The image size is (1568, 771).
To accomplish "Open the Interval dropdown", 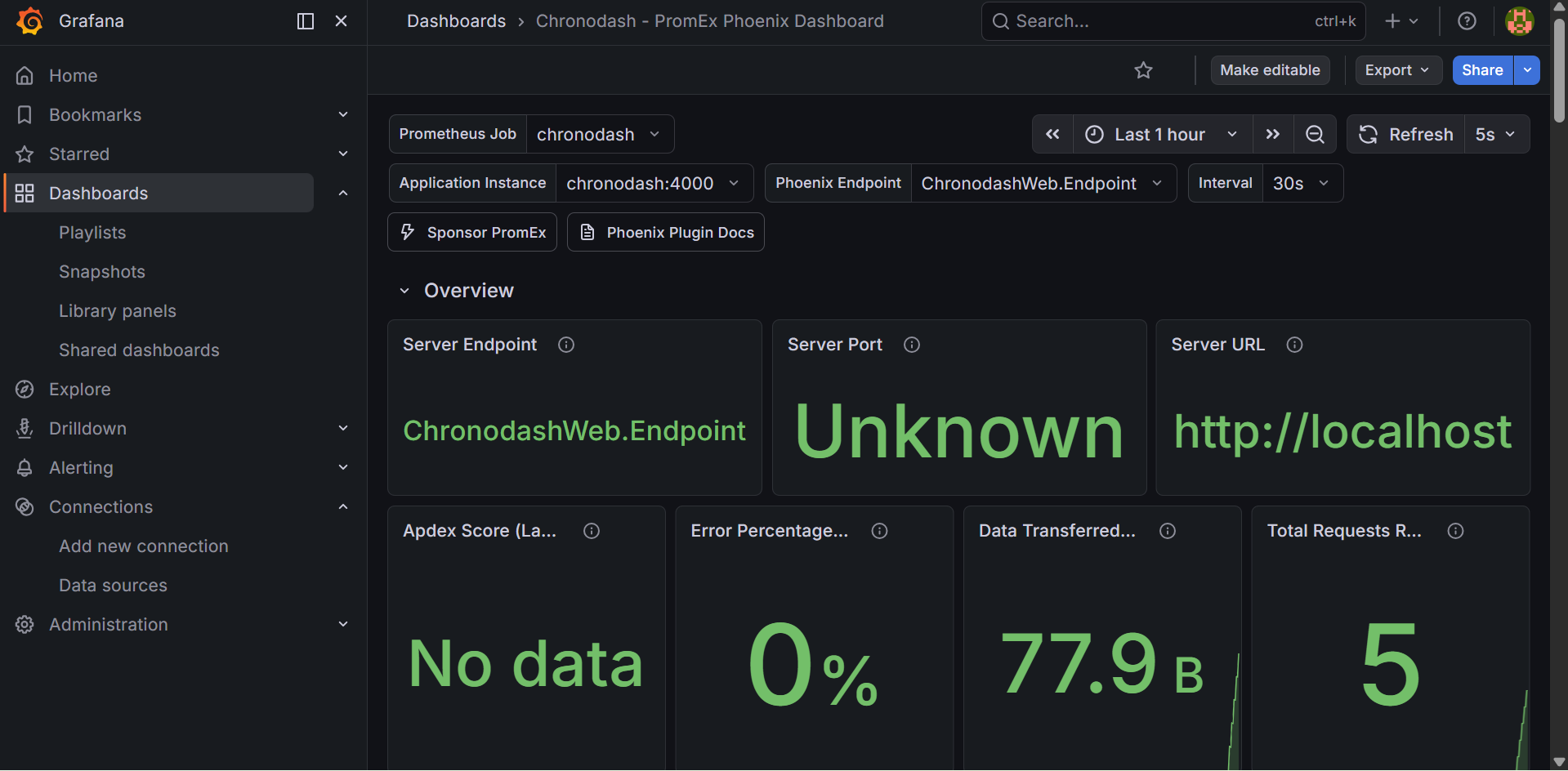I will (x=1302, y=183).
